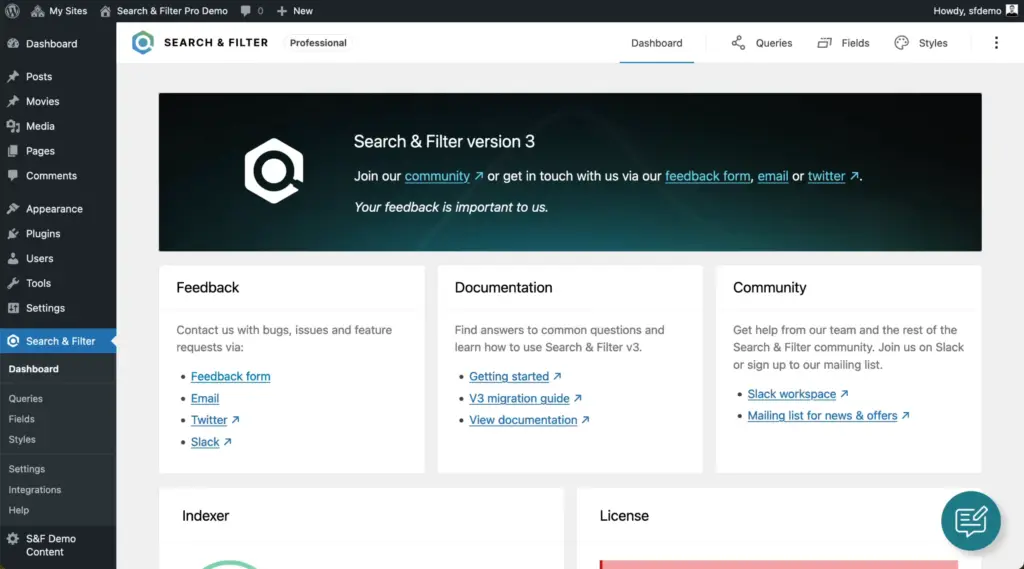The height and width of the screenshot is (569, 1024).
Task: Click the Plugins icon in sidebar
Action: 13,234
